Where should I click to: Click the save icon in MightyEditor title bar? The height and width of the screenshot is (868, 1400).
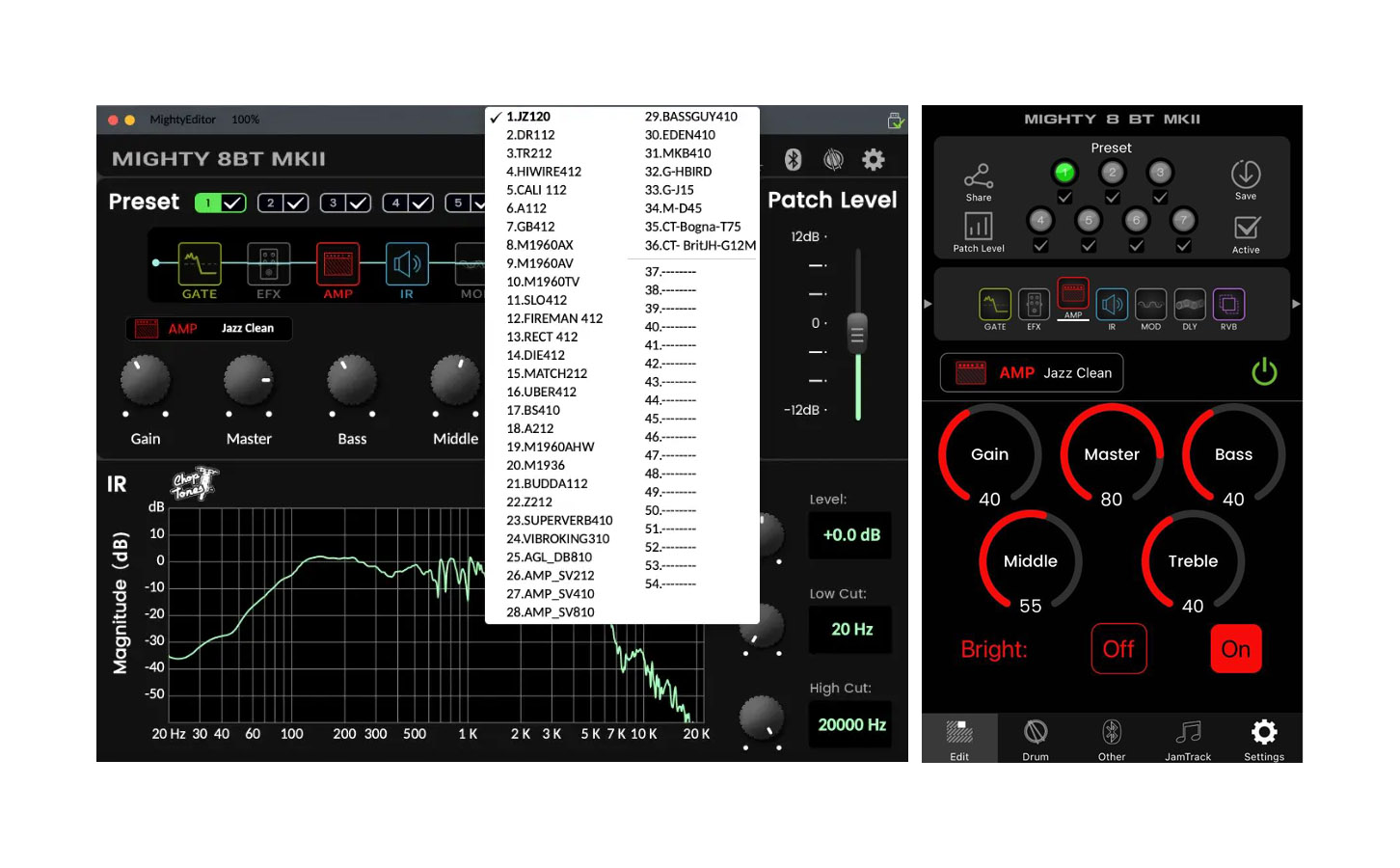tap(896, 121)
